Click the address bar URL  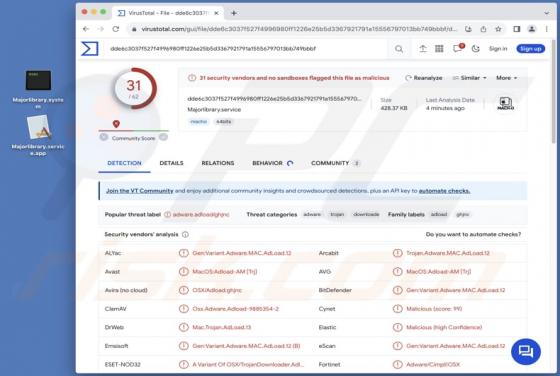(299, 29)
